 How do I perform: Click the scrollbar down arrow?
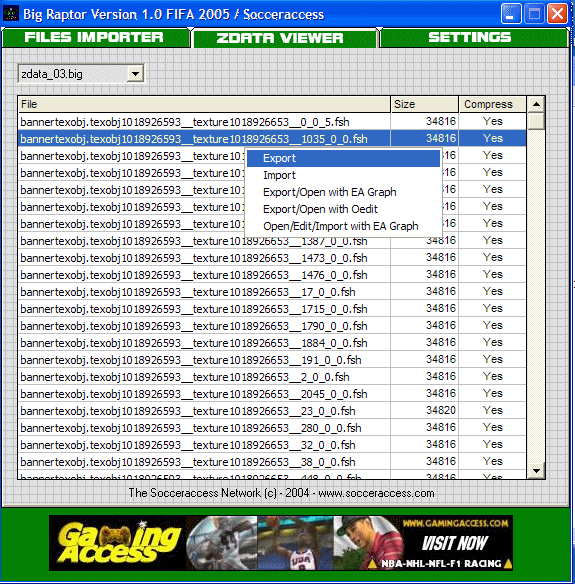point(536,471)
